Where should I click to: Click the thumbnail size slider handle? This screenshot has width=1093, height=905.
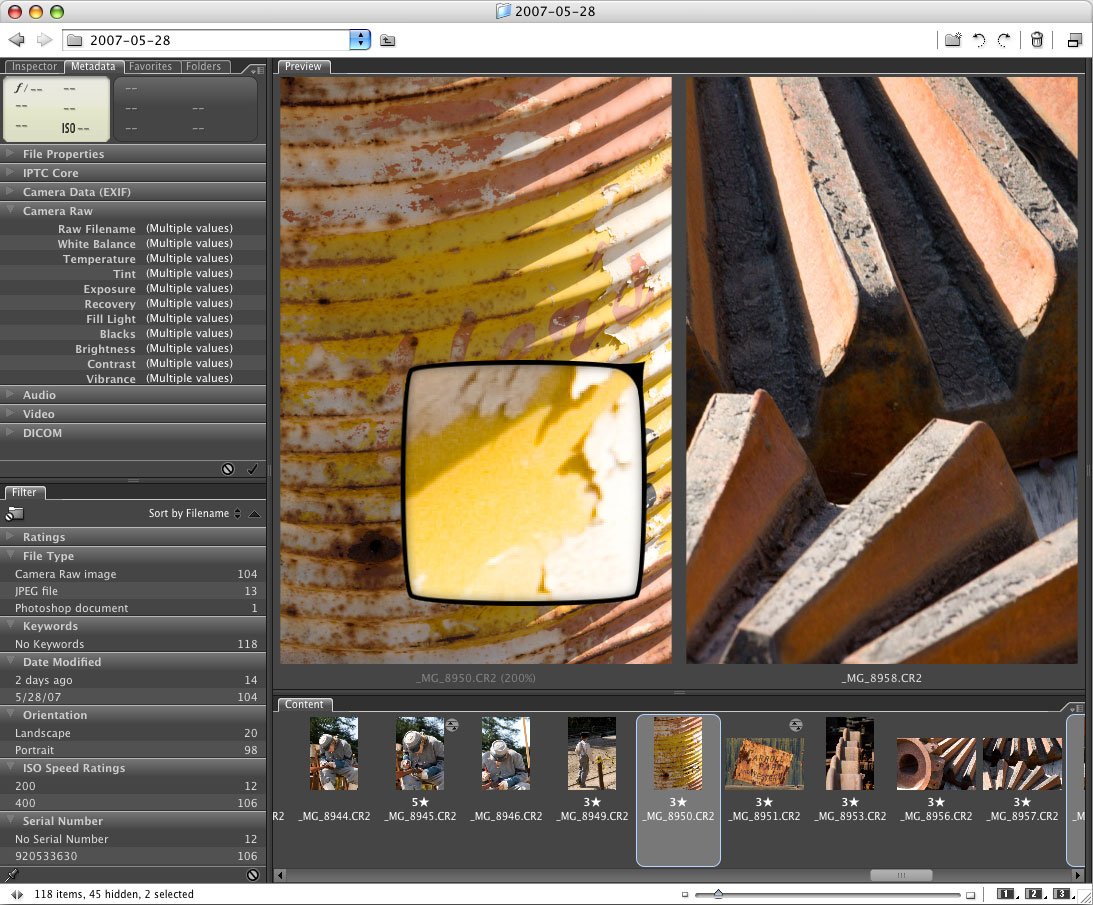[x=718, y=894]
